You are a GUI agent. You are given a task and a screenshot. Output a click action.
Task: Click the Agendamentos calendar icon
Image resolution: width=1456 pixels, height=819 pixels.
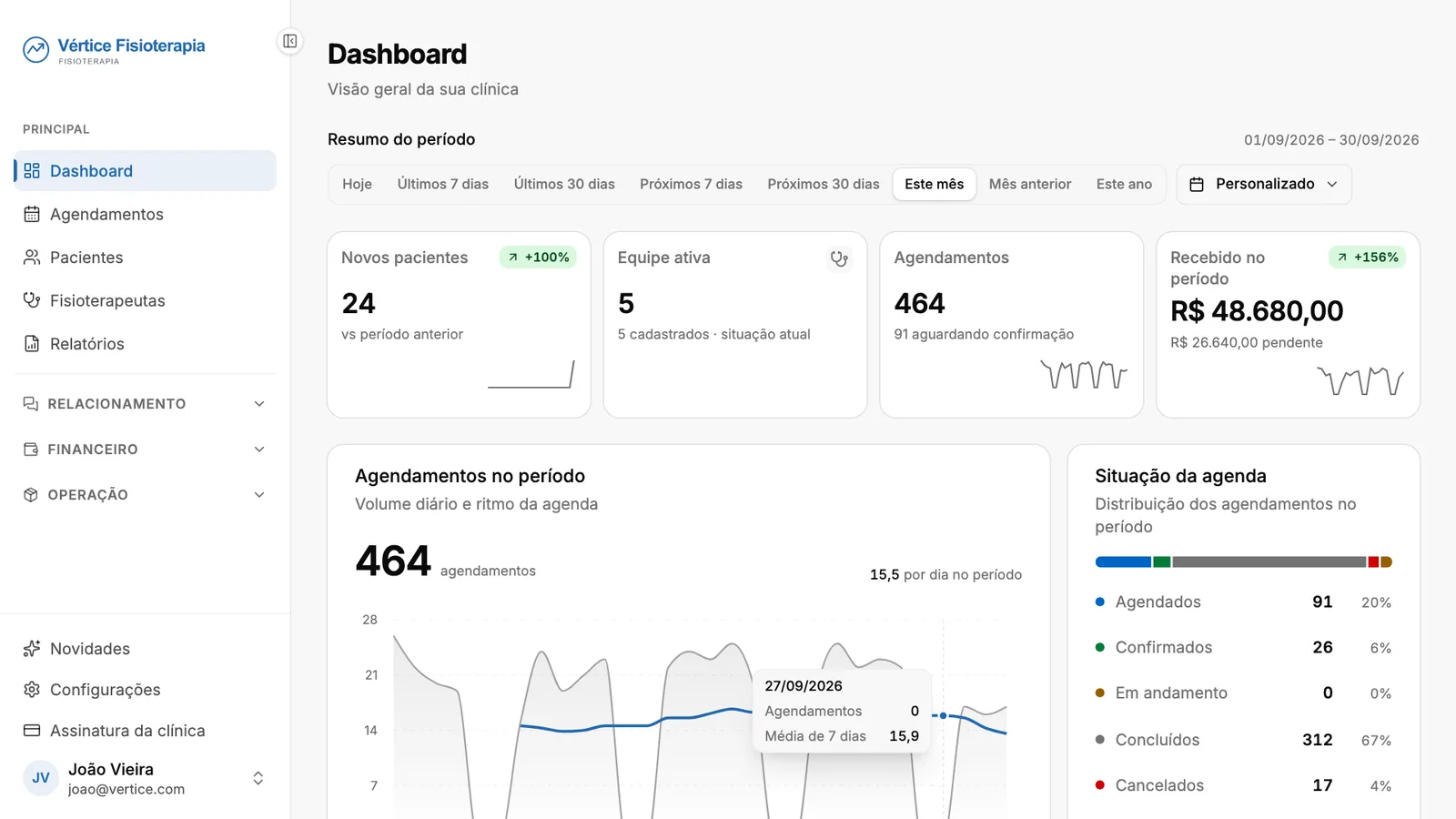[32, 214]
